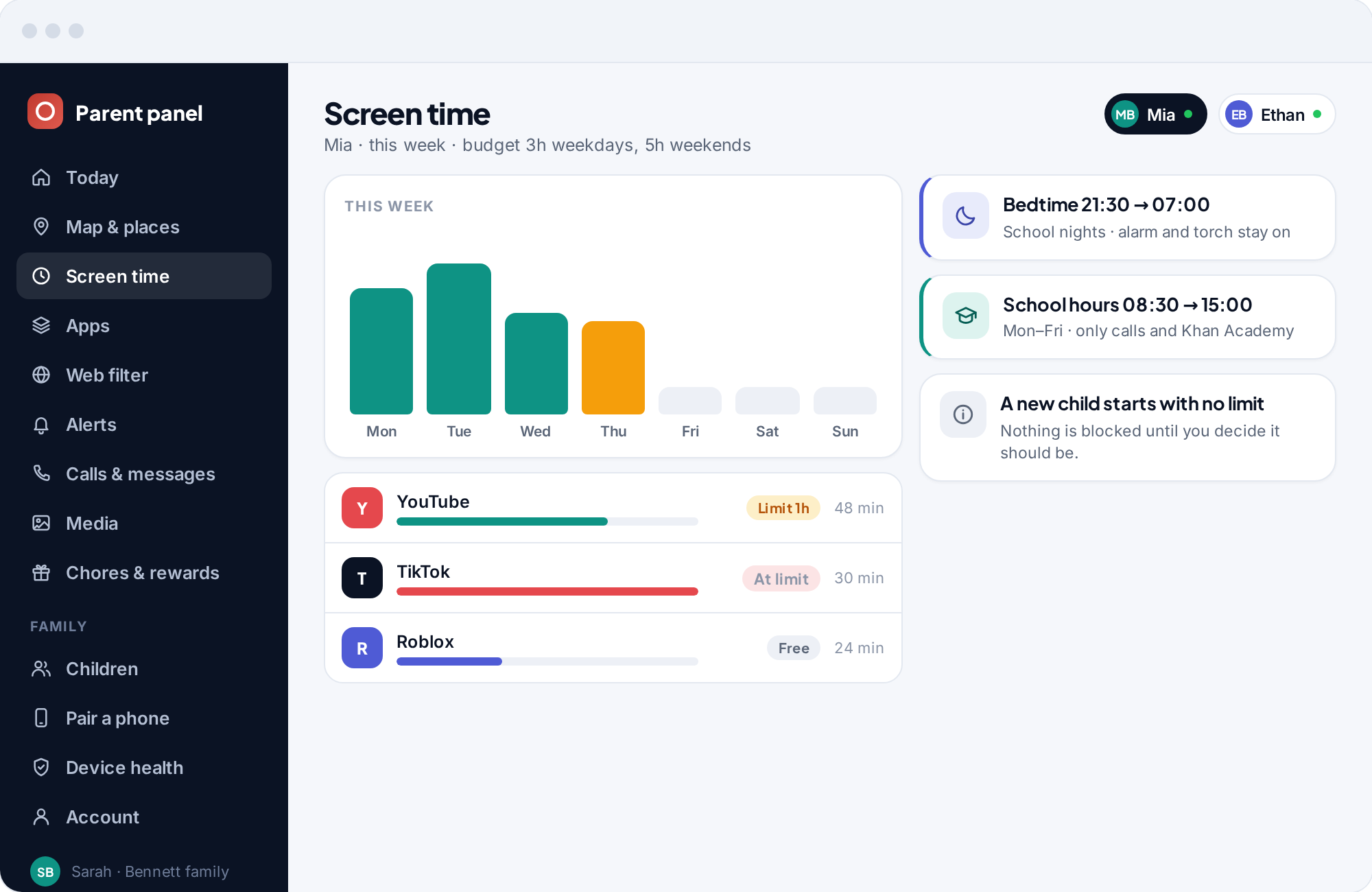Image resolution: width=1372 pixels, height=892 pixels.
Task: Click the layers icon beside Apps
Action: click(x=41, y=326)
